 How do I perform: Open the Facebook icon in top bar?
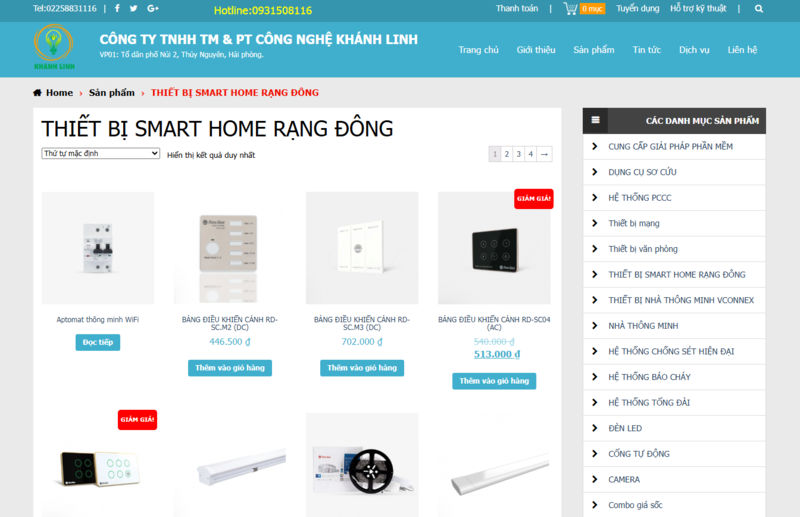pyautogui.click(x=117, y=8)
